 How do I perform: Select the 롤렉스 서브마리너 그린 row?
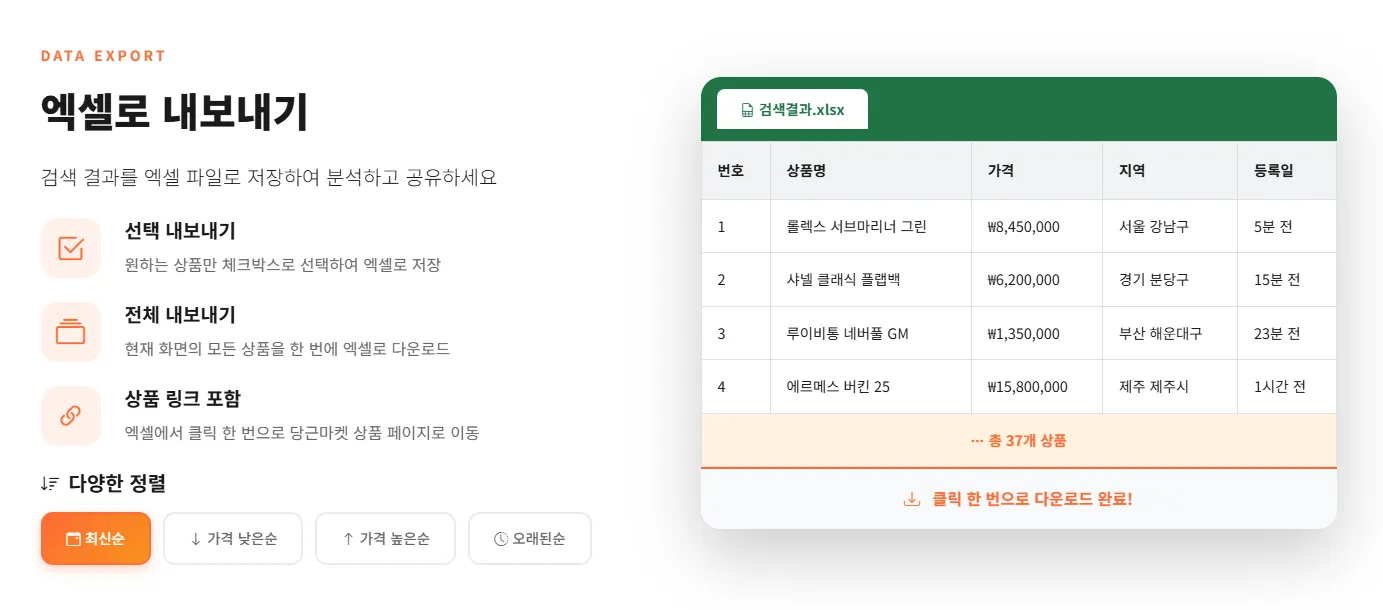[1018, 226]
